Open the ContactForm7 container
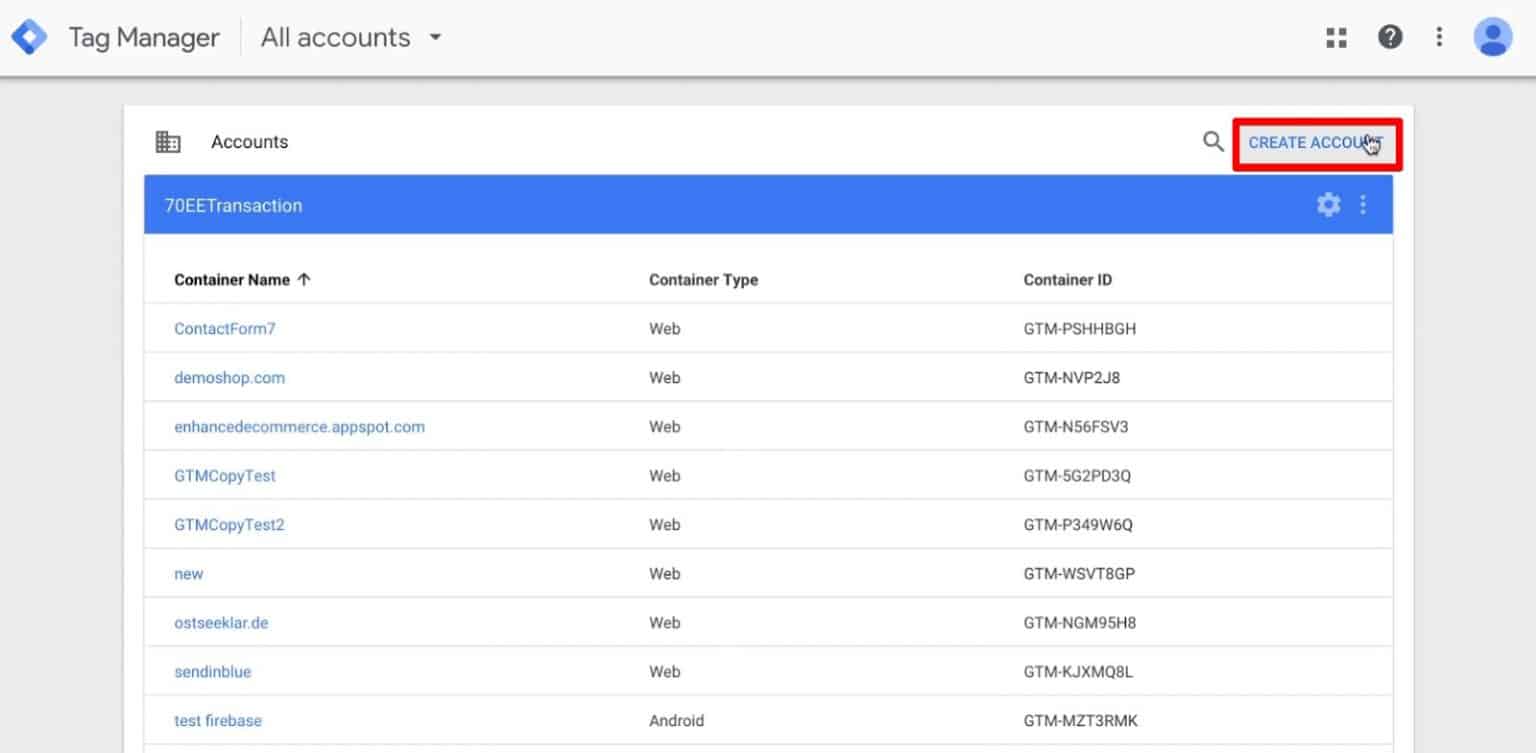 click(225, 328)
